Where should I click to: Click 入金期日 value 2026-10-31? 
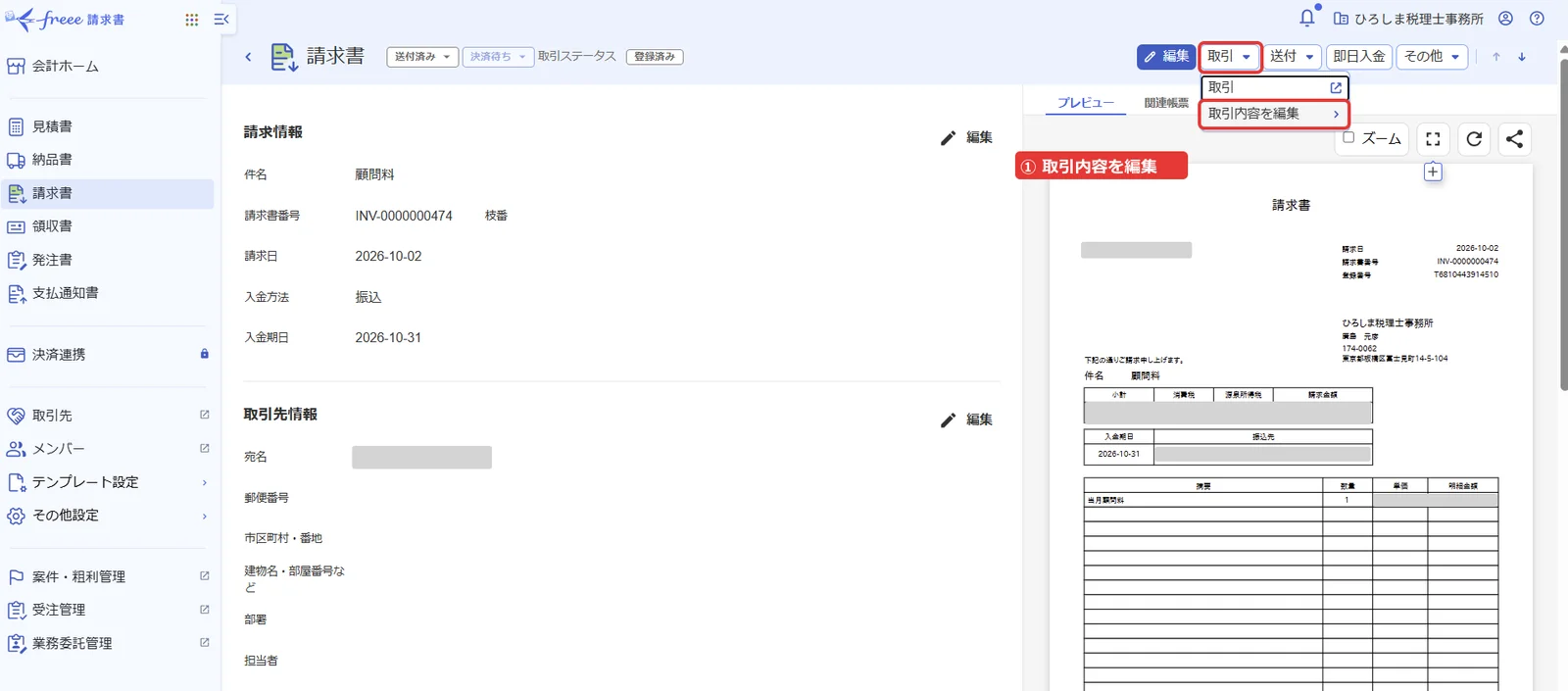point(388,338)
